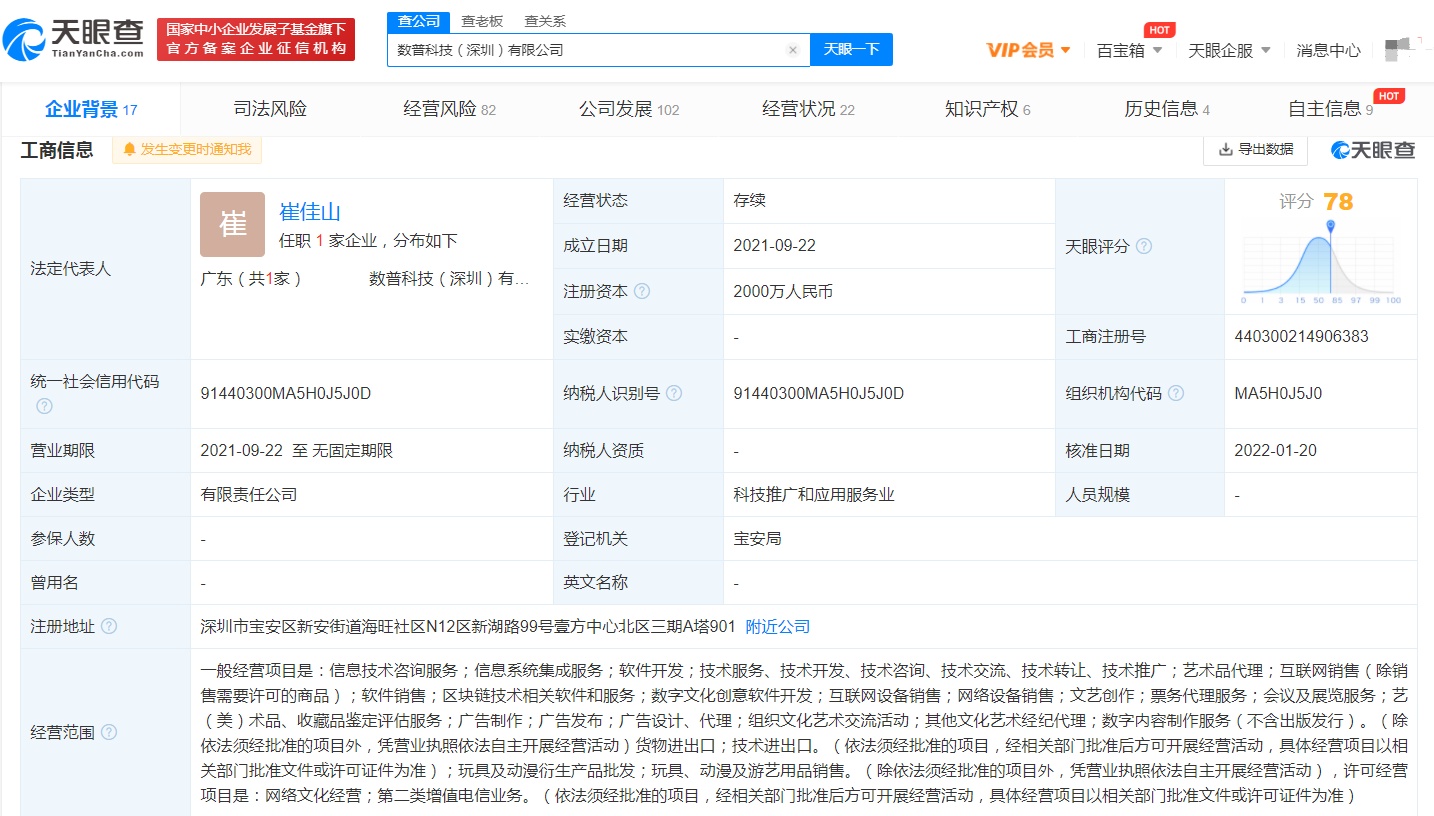Click the official credit agency red banner

(256, 39)
